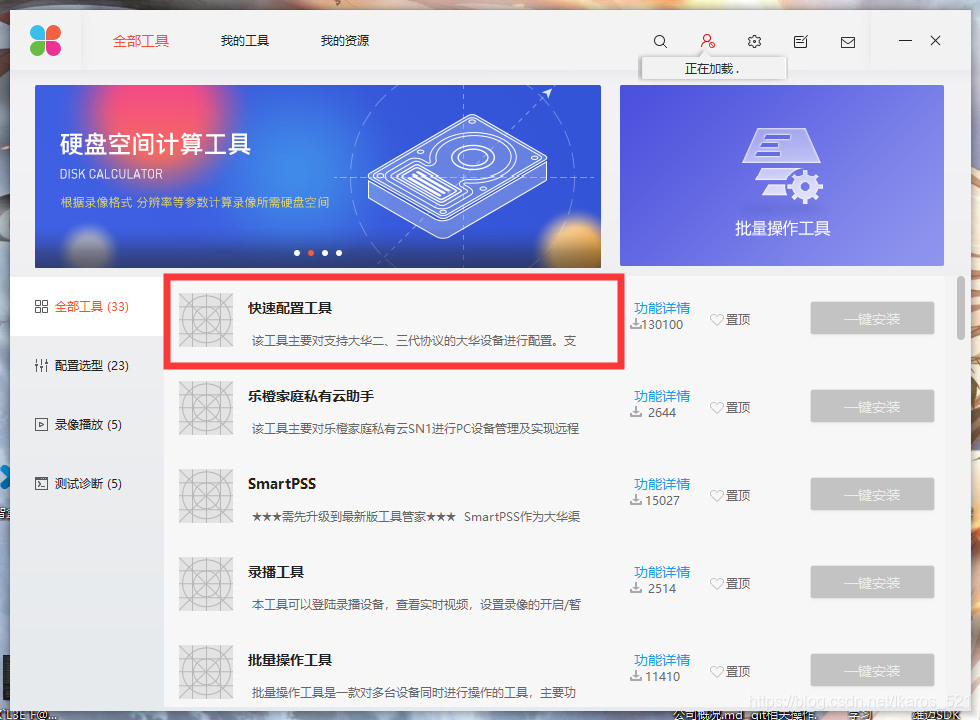
Task: Click the tool list vertical scrollbar
Action: tap(961, 308)
